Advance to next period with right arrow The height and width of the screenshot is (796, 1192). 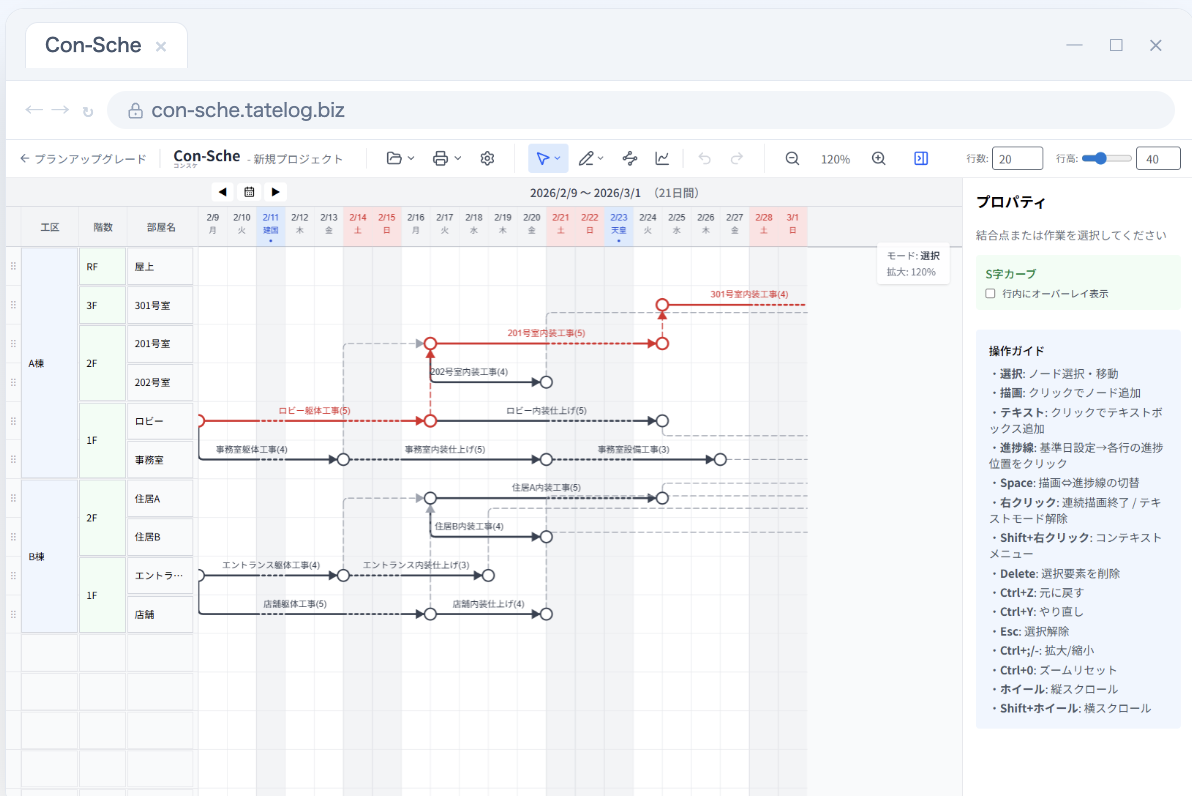pos(275,191)
